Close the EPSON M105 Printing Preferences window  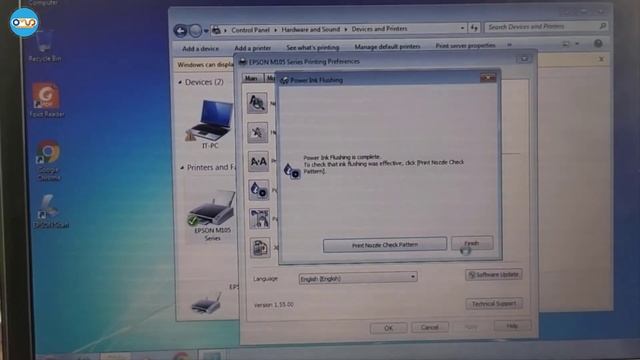click(524, 60)
